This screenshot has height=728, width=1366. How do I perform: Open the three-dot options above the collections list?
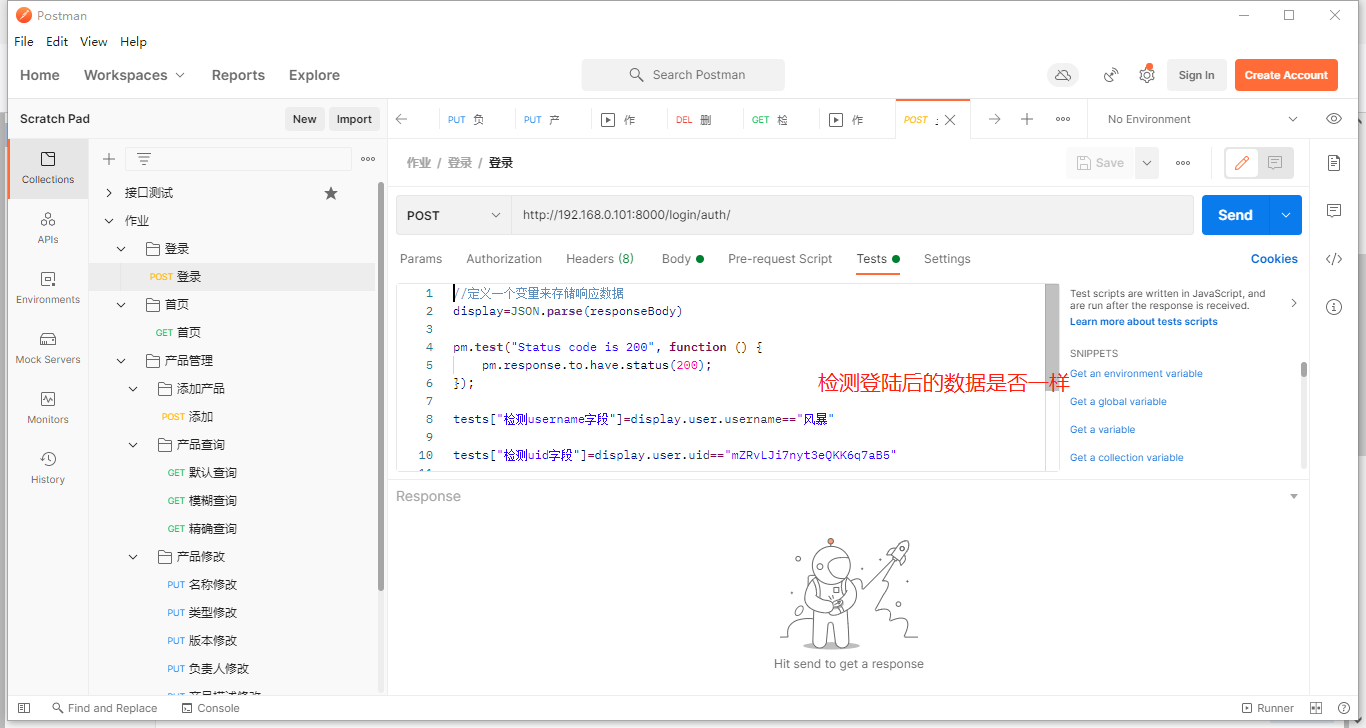click(x=368, y=159)
